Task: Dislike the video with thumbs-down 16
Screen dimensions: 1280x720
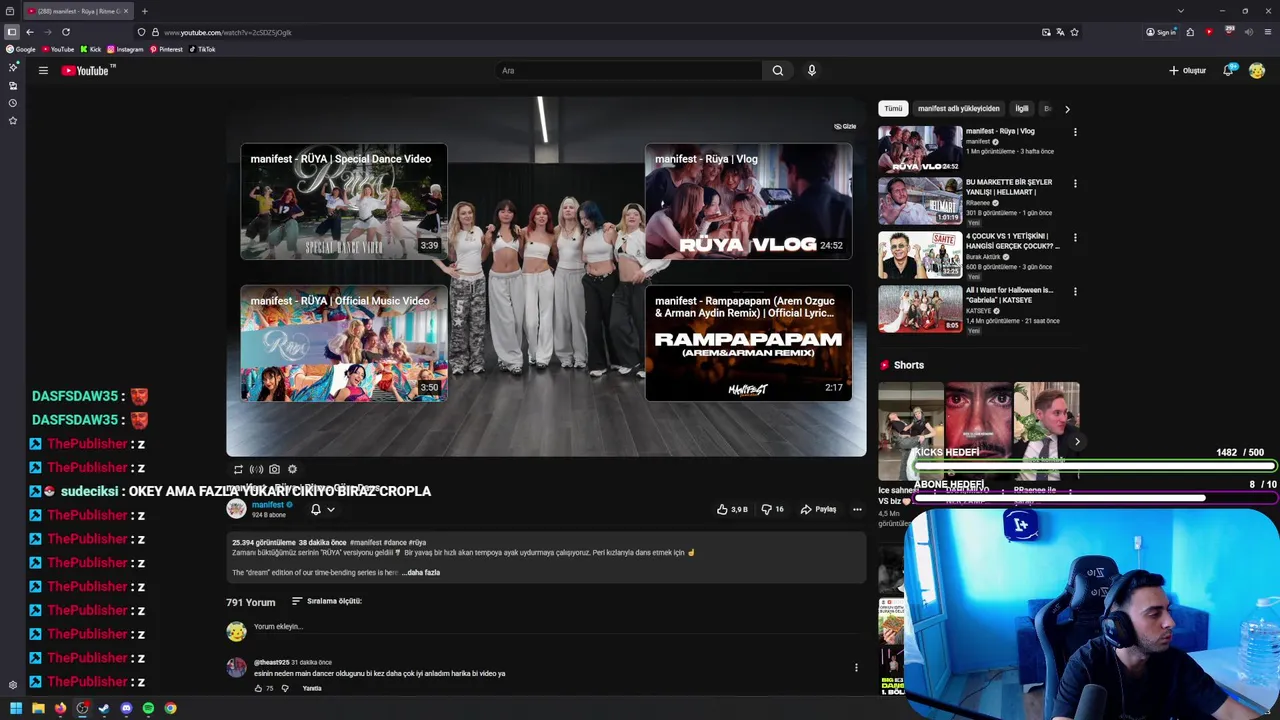Action: click(772, 509)
